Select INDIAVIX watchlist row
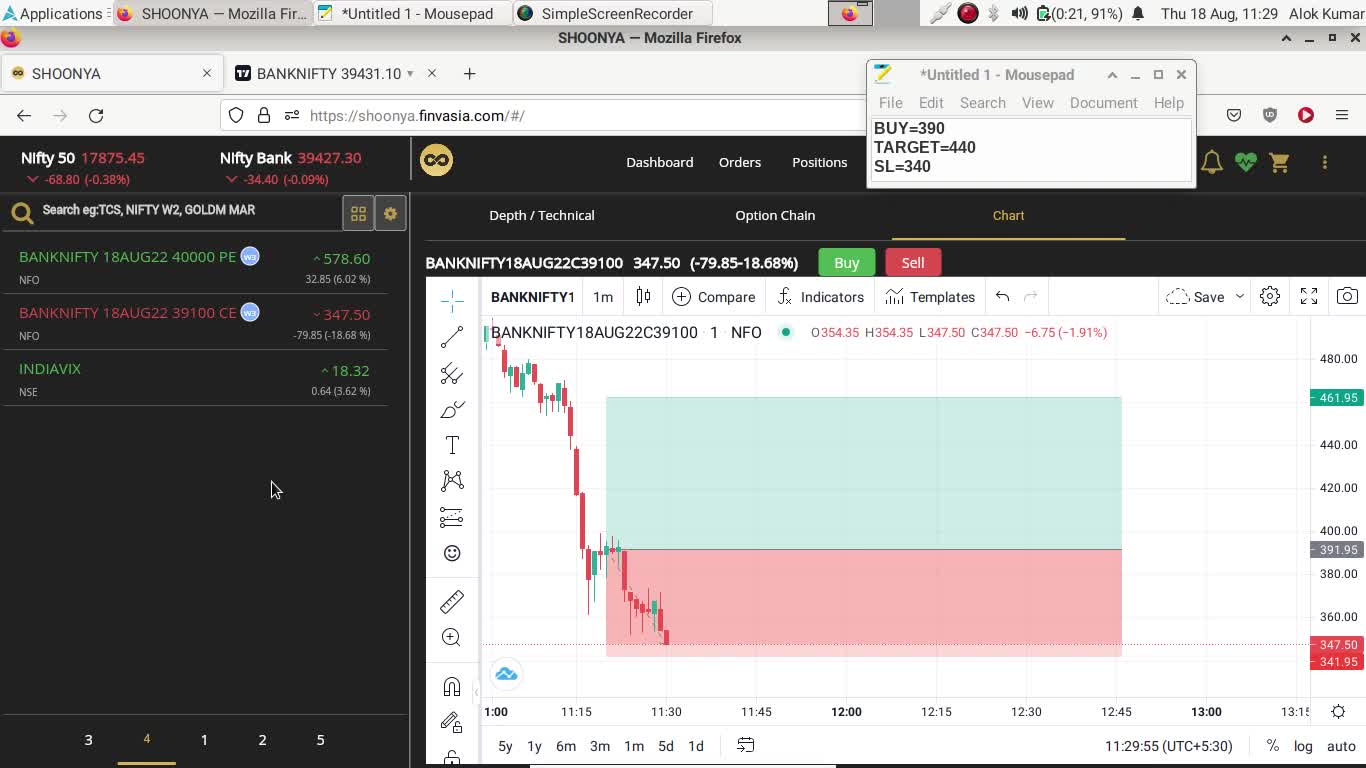1366x768 pixels. pyautogui.click(x=195, y=379)
